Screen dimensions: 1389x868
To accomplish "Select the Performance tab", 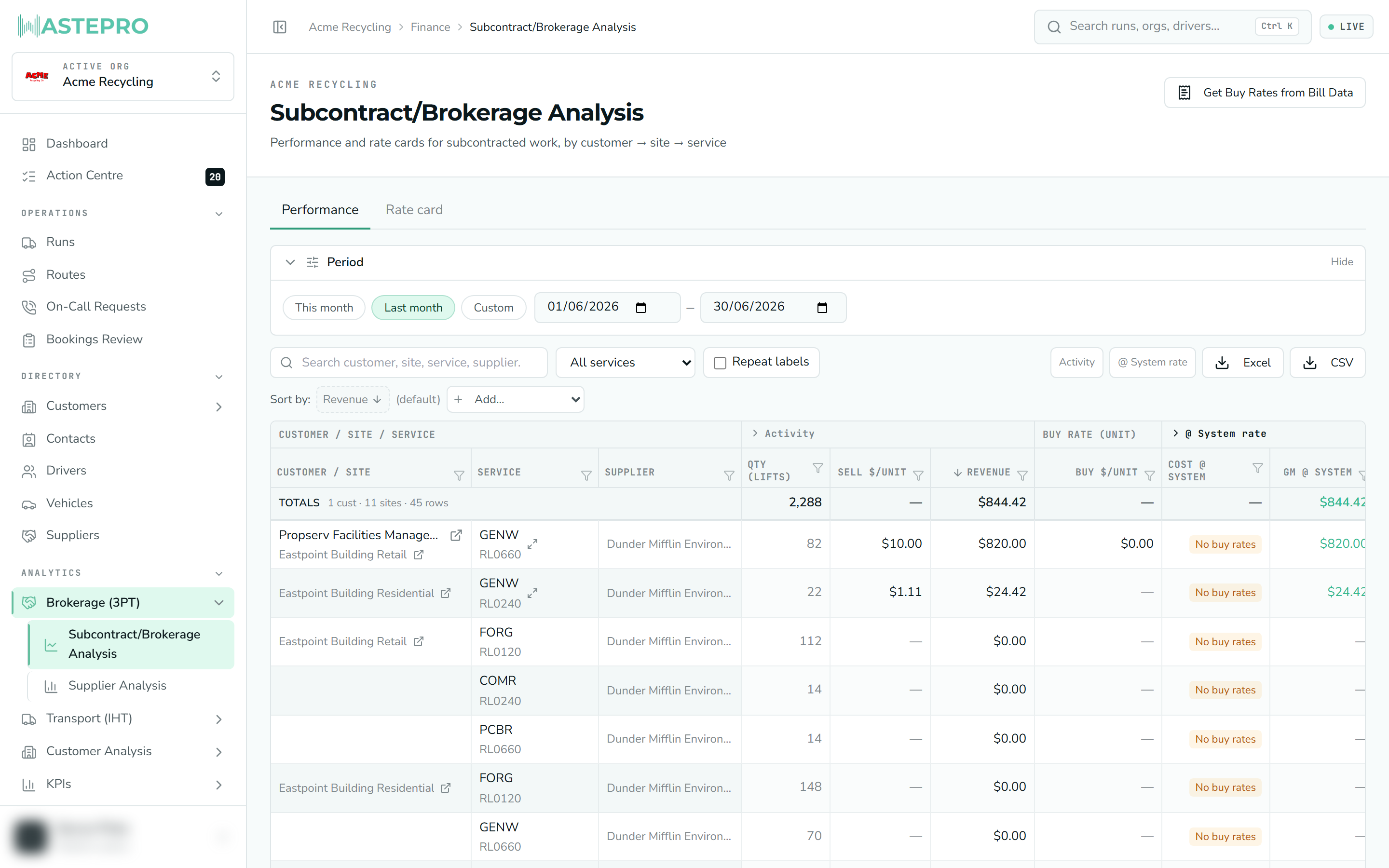I will (x=320, y=210).
